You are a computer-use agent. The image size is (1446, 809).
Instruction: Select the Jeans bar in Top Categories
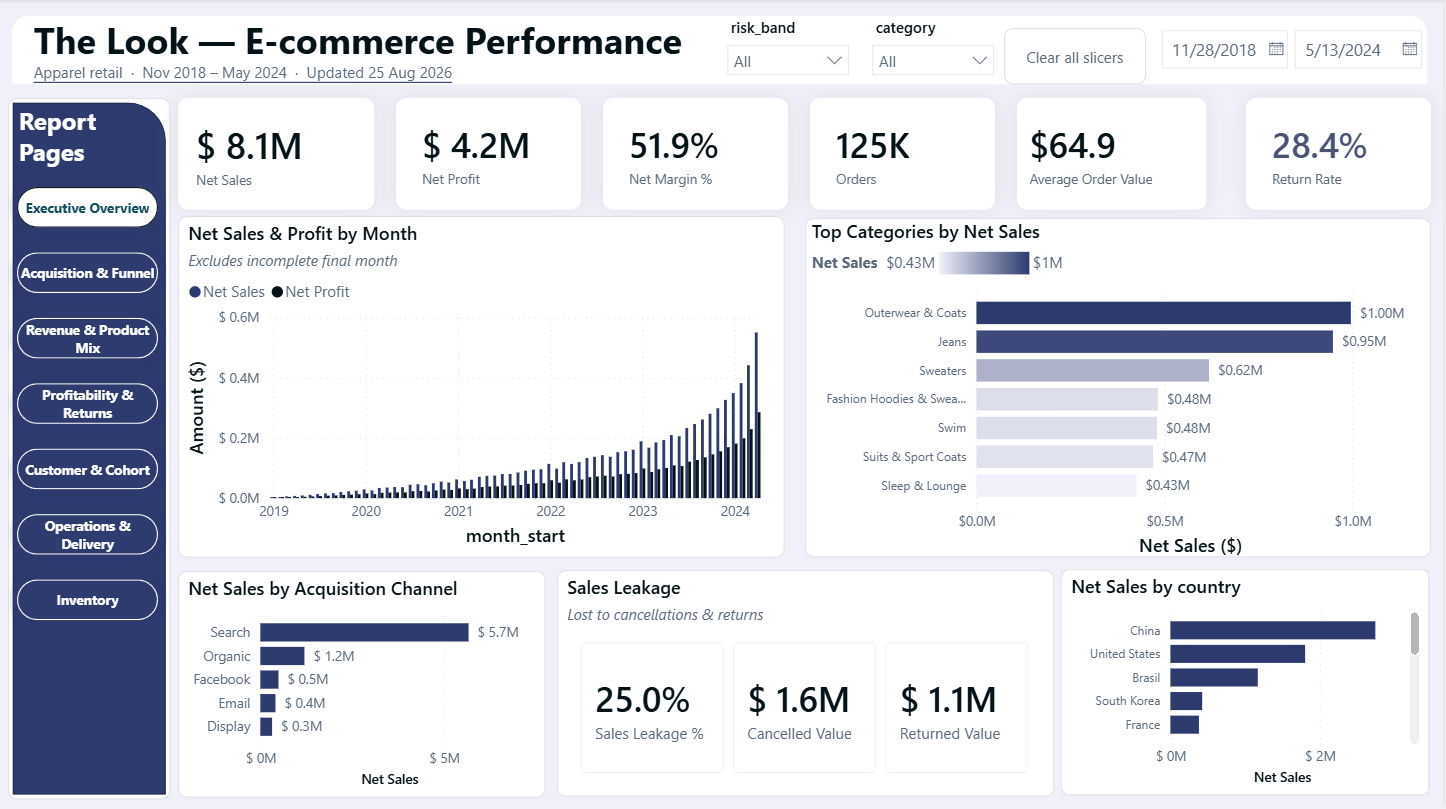(1154, 342)
